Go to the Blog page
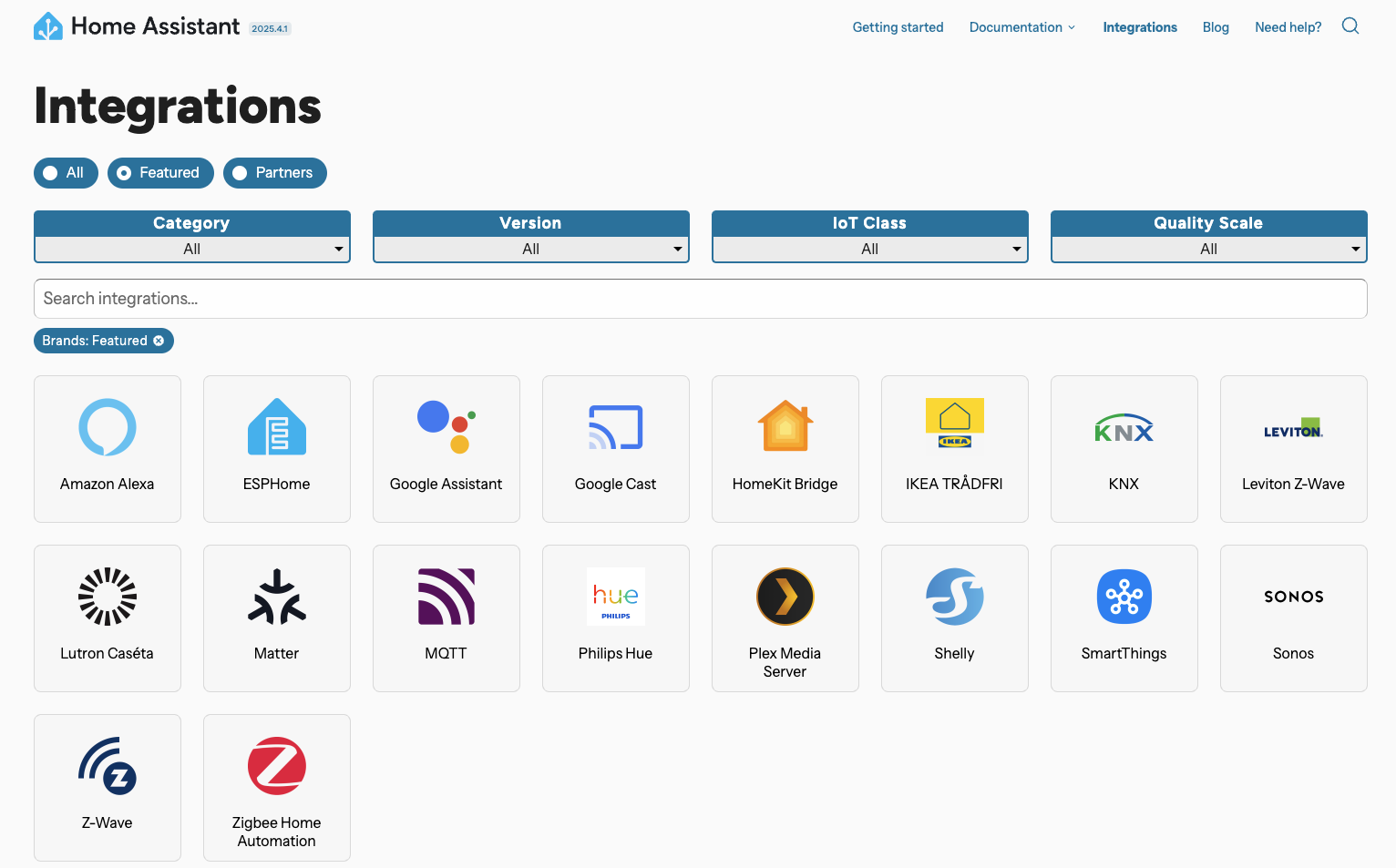 click(1216, 27)
